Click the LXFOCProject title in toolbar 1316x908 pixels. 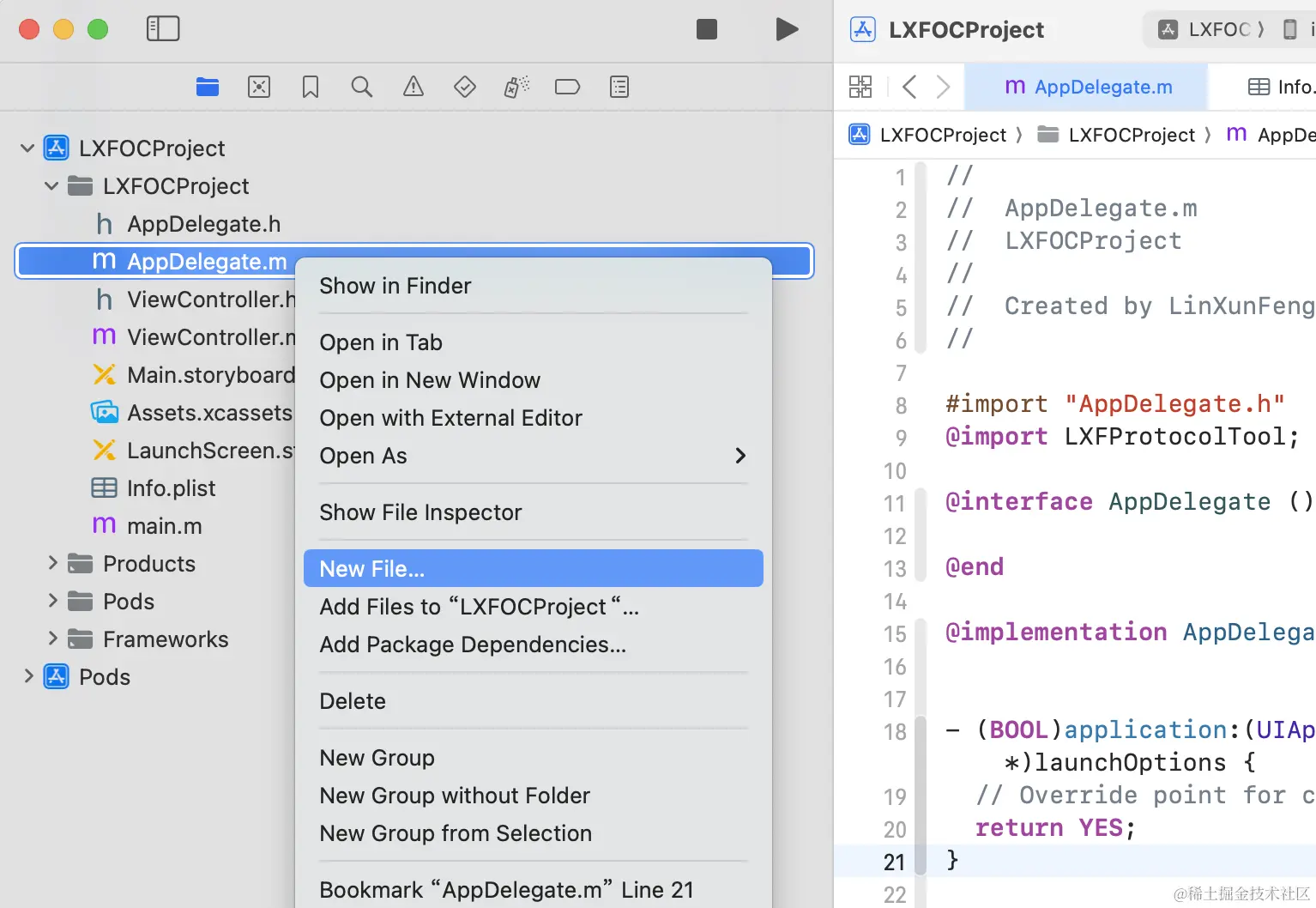[966, 30]
